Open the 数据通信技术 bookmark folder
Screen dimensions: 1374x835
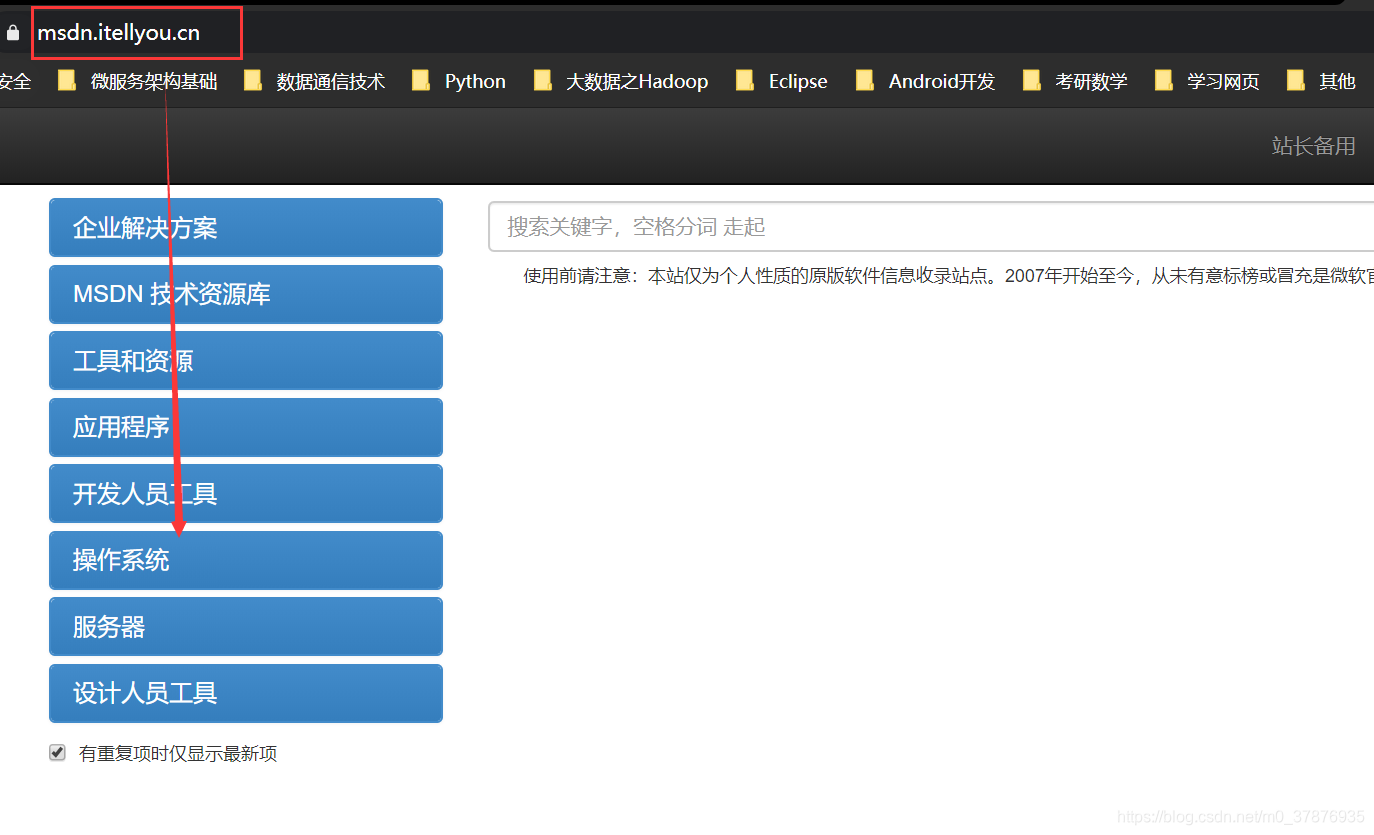pos(315,81)
